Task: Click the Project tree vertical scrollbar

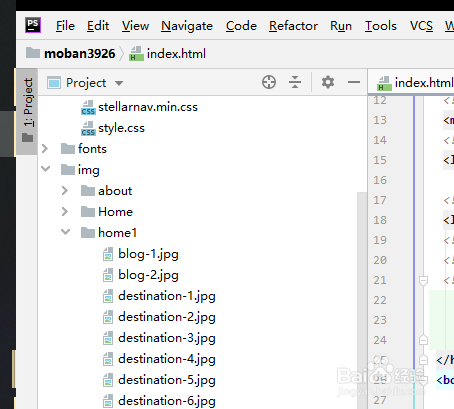Action: click(362, 300)
